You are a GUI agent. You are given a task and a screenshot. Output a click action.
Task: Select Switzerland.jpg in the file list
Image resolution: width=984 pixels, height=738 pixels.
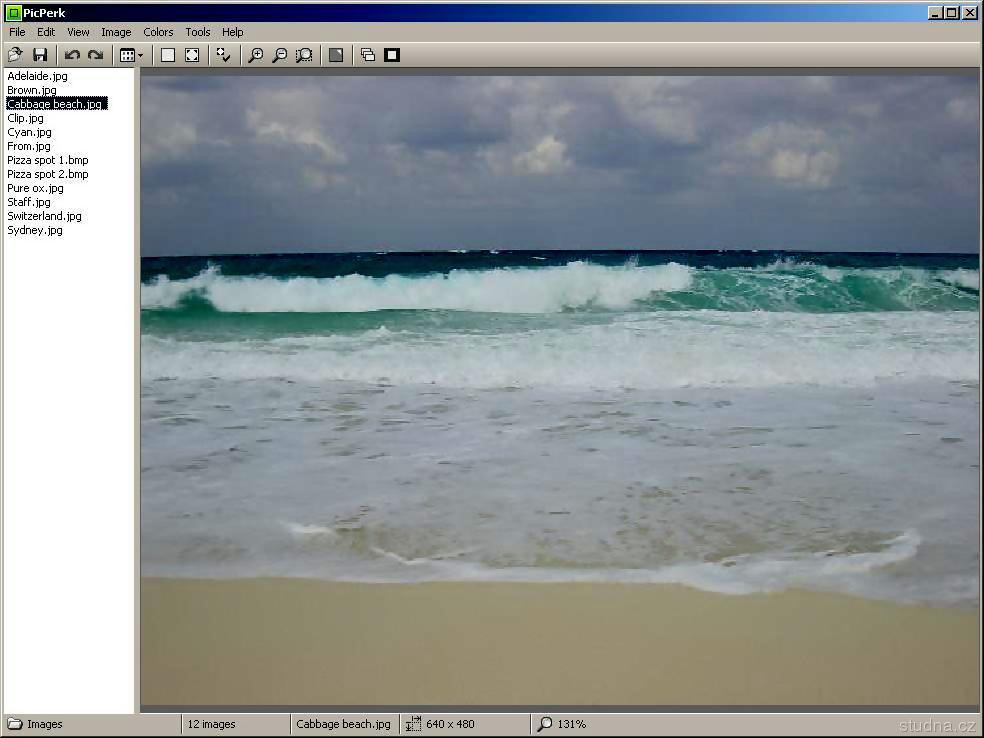point(44,216)
